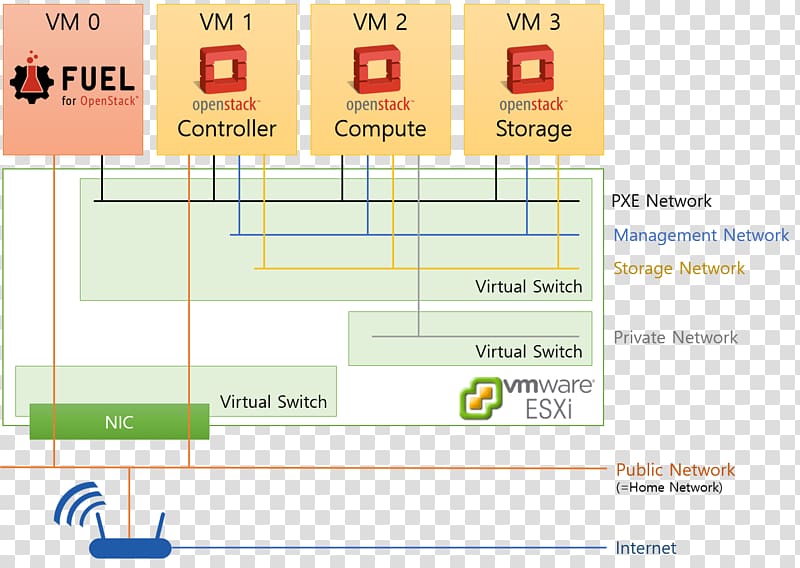Click the Internet legend label
800x568 pixels.
(646, 548)
